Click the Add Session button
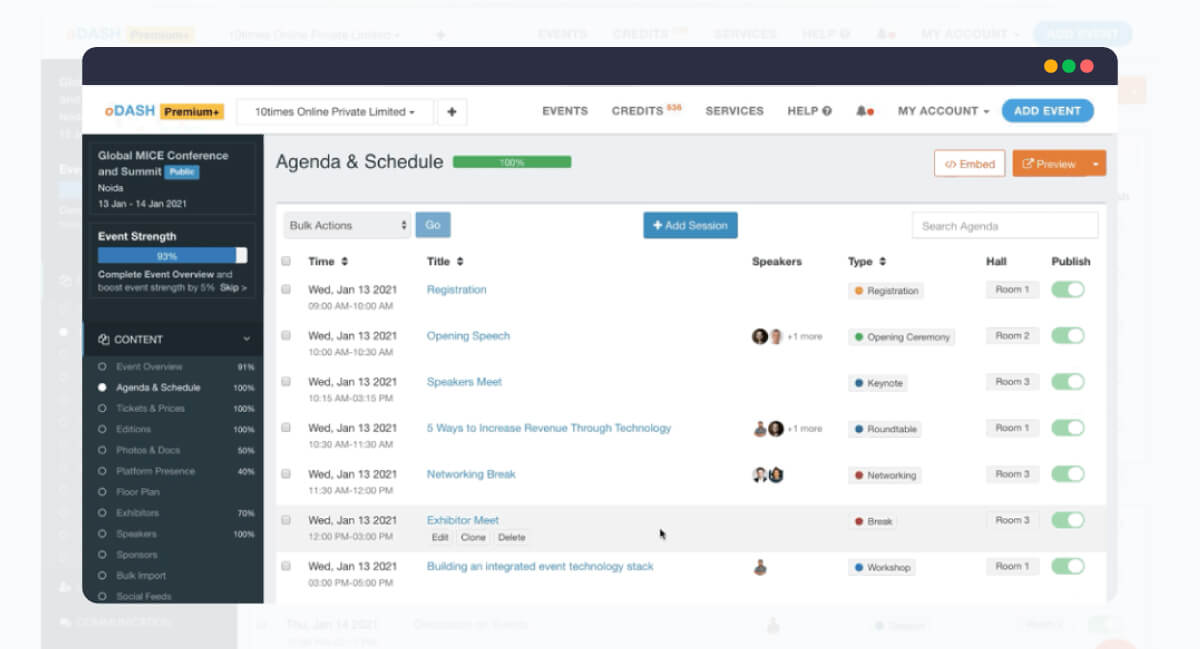The width and height of the screenshot is (1200, 649). tap(690, 226)
